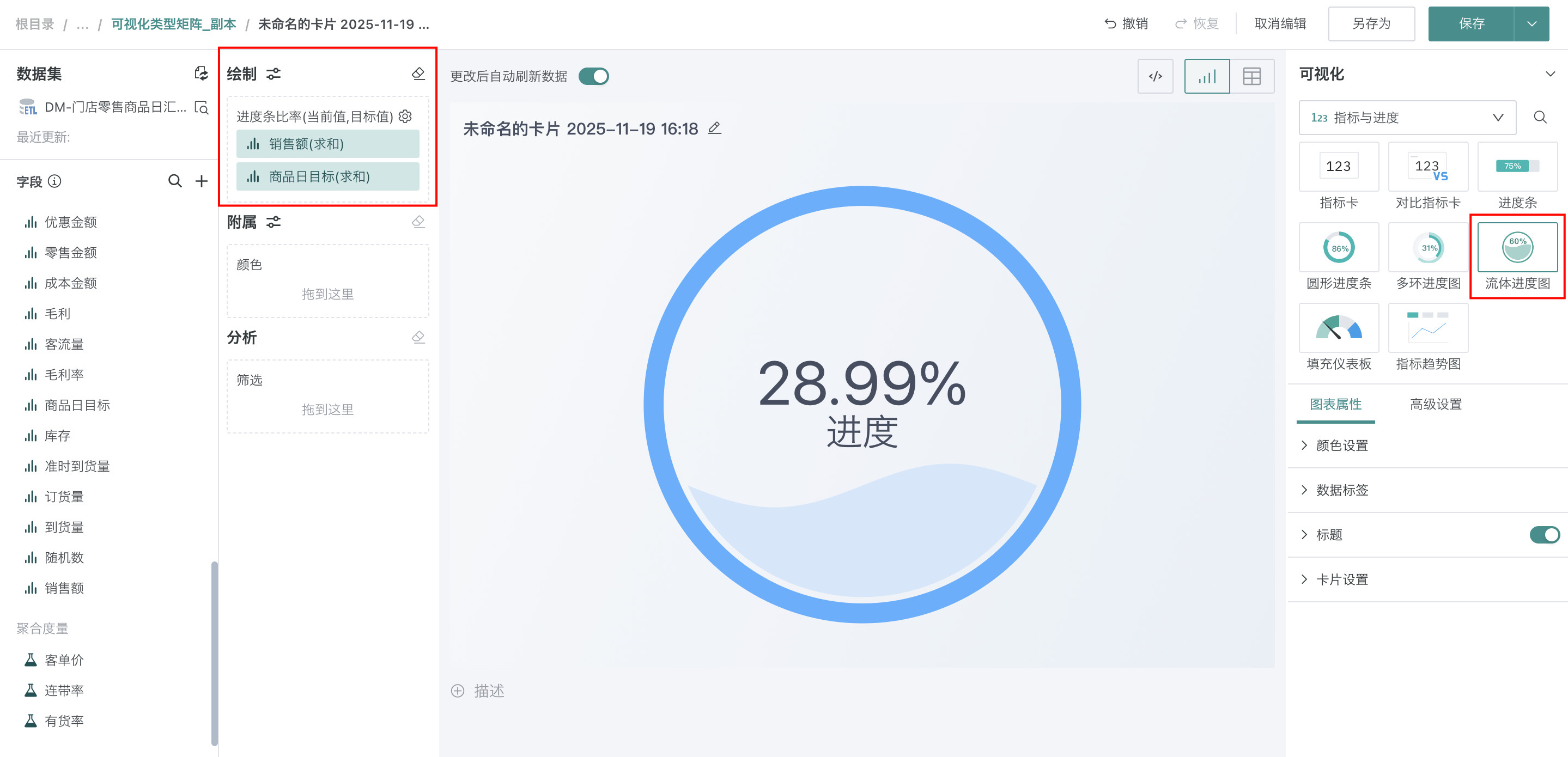Open the dropdown arrow beside 保存
Viewport: 1568px width, 757px height.
[1531, 24]
